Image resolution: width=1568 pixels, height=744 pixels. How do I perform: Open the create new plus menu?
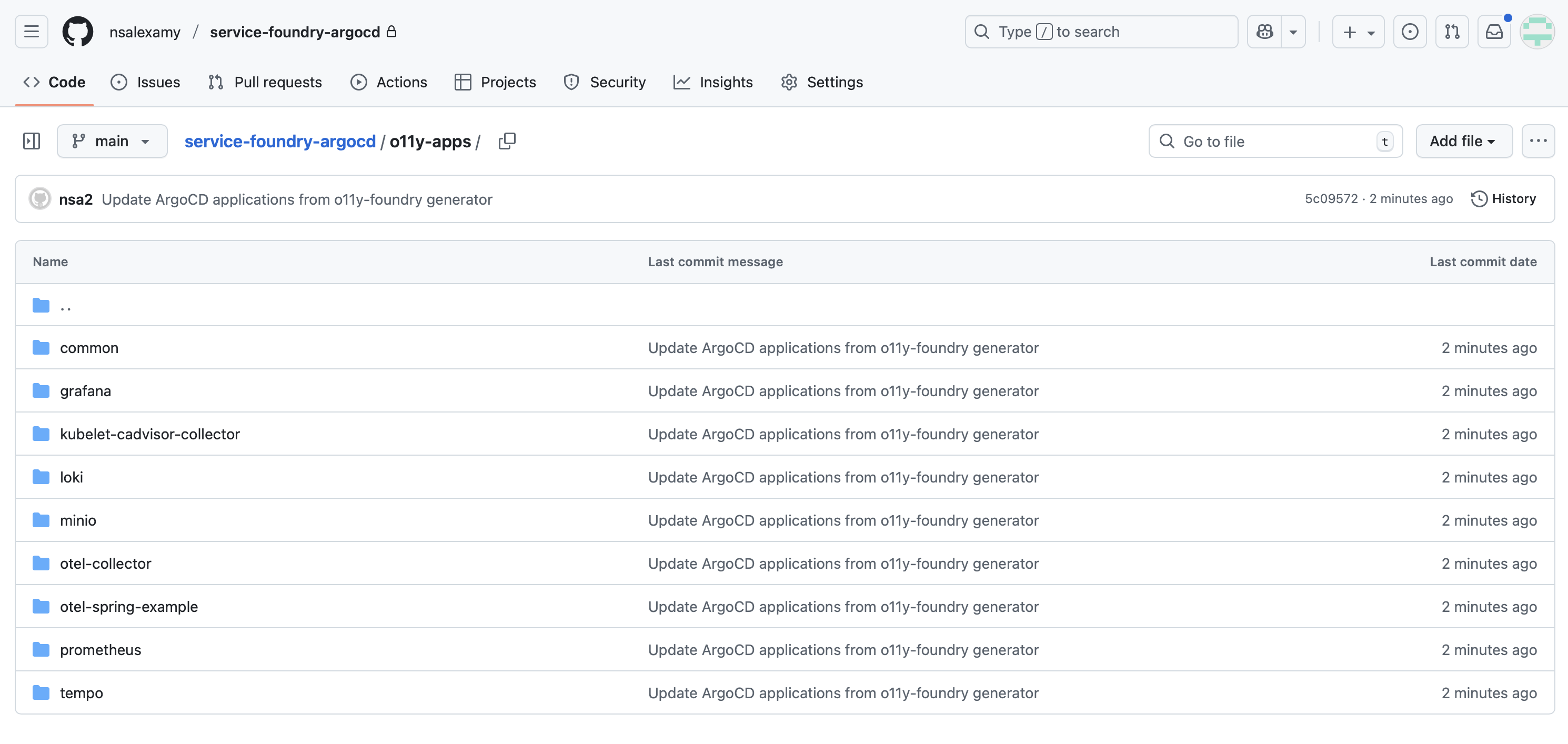[1358, 32]
